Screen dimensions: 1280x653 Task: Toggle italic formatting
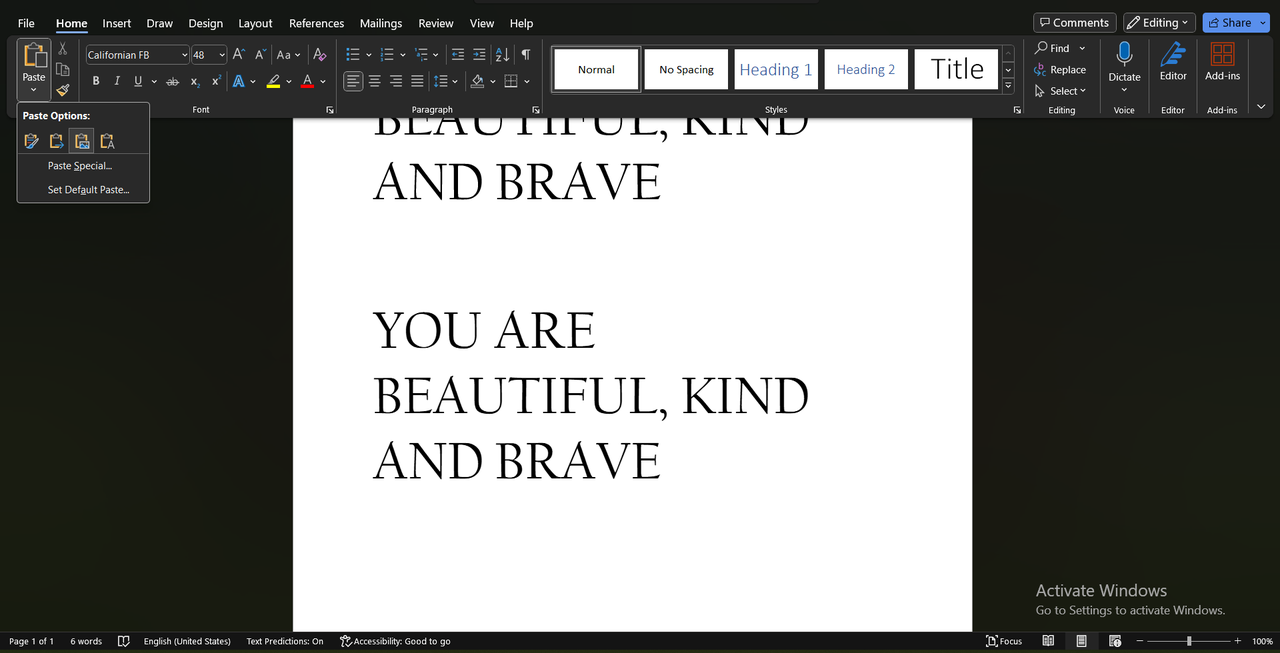tap(117, 81)
